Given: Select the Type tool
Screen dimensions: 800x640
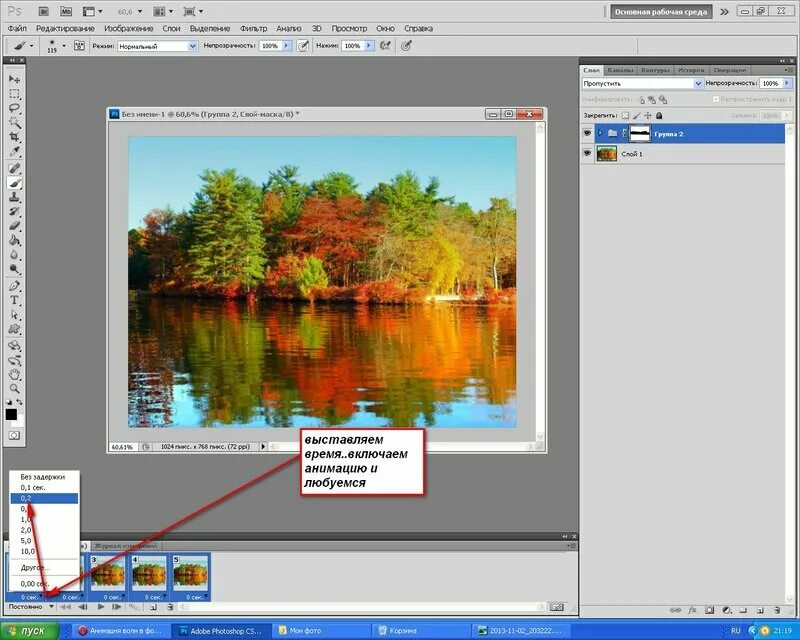Looking at the screenshot, I should click(x=14, y=300).
